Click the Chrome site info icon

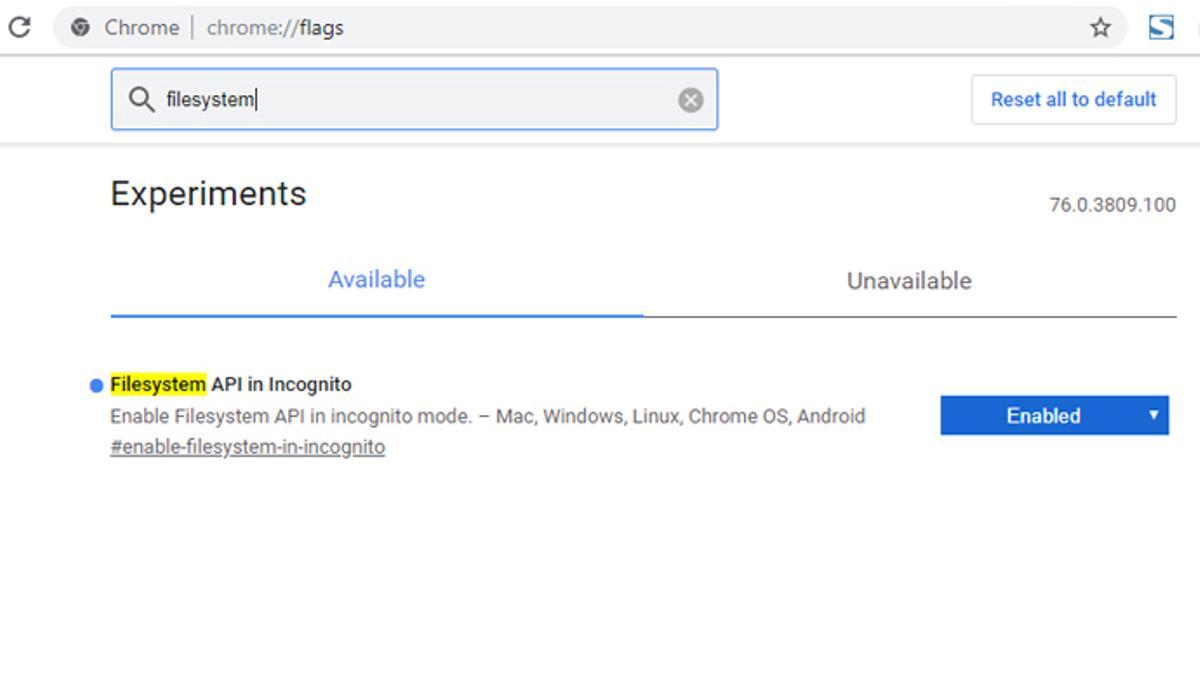click(80, 28)
